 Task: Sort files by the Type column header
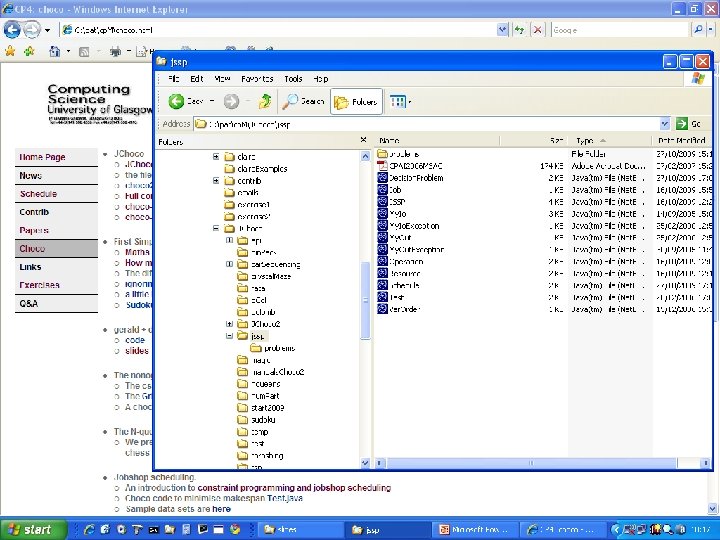(x=610, y=140)
